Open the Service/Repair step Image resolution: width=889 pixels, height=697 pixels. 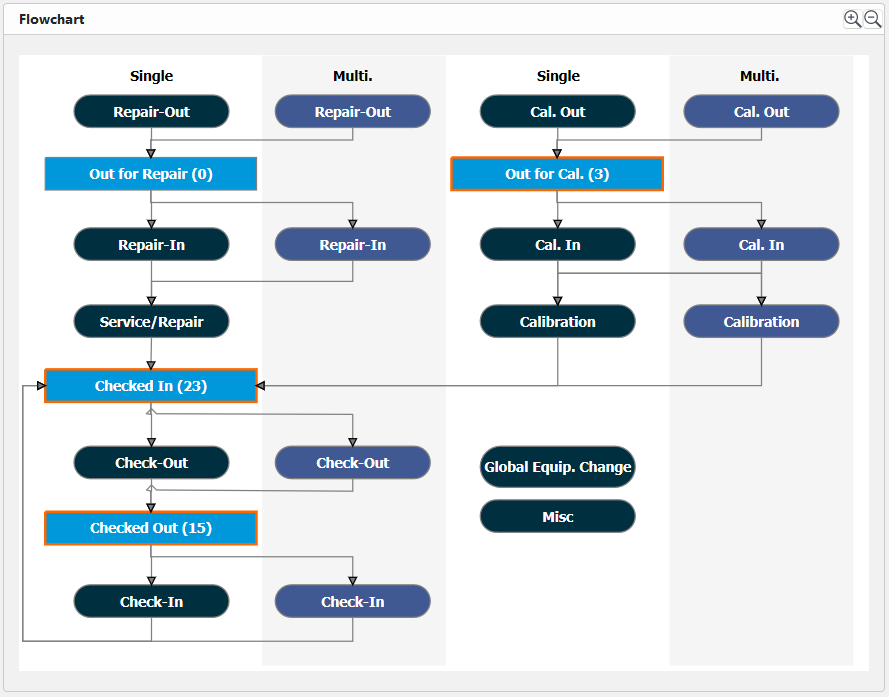coord(151,322)
